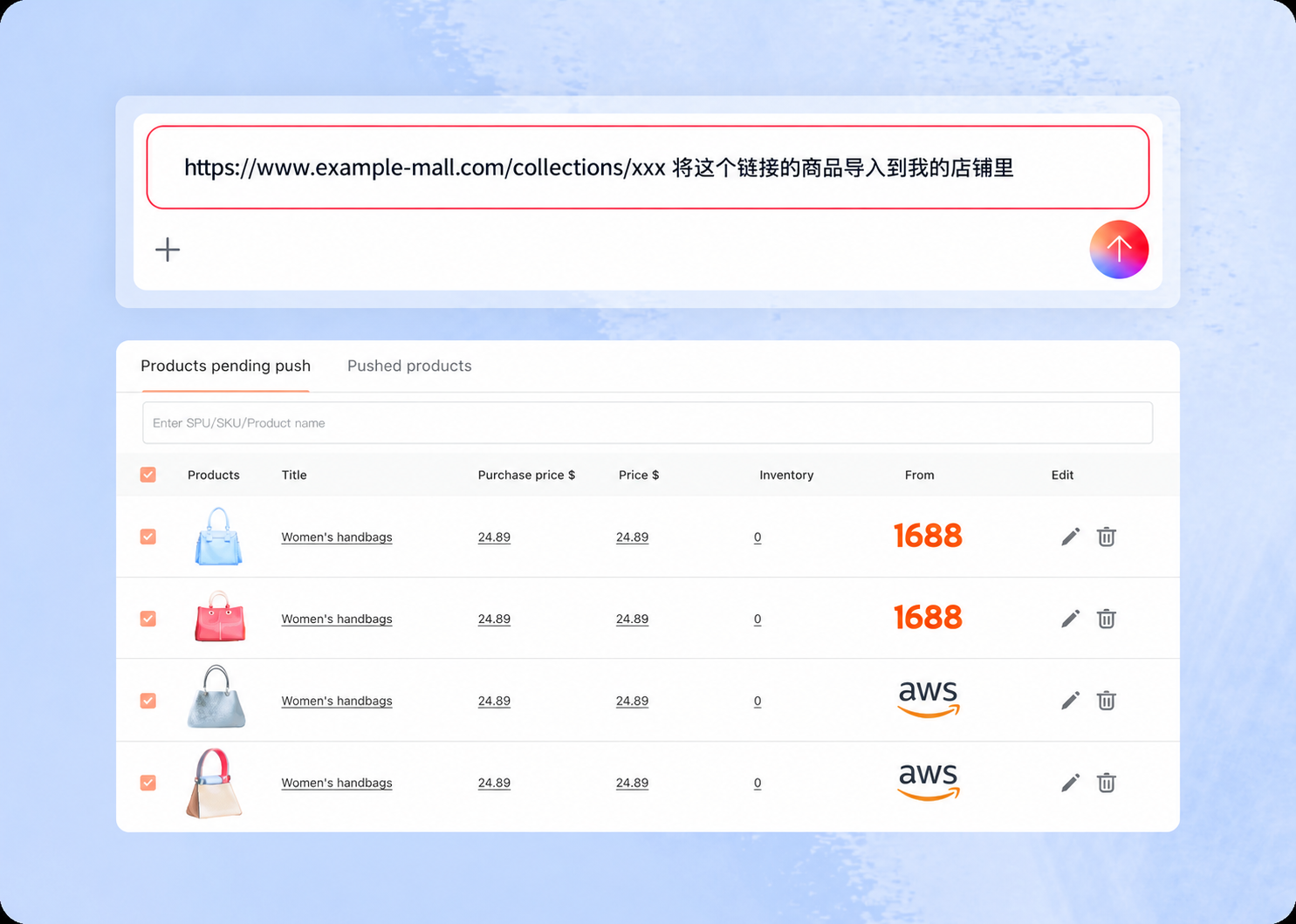Focus the SPU/SKU/Product name search field

648,423
